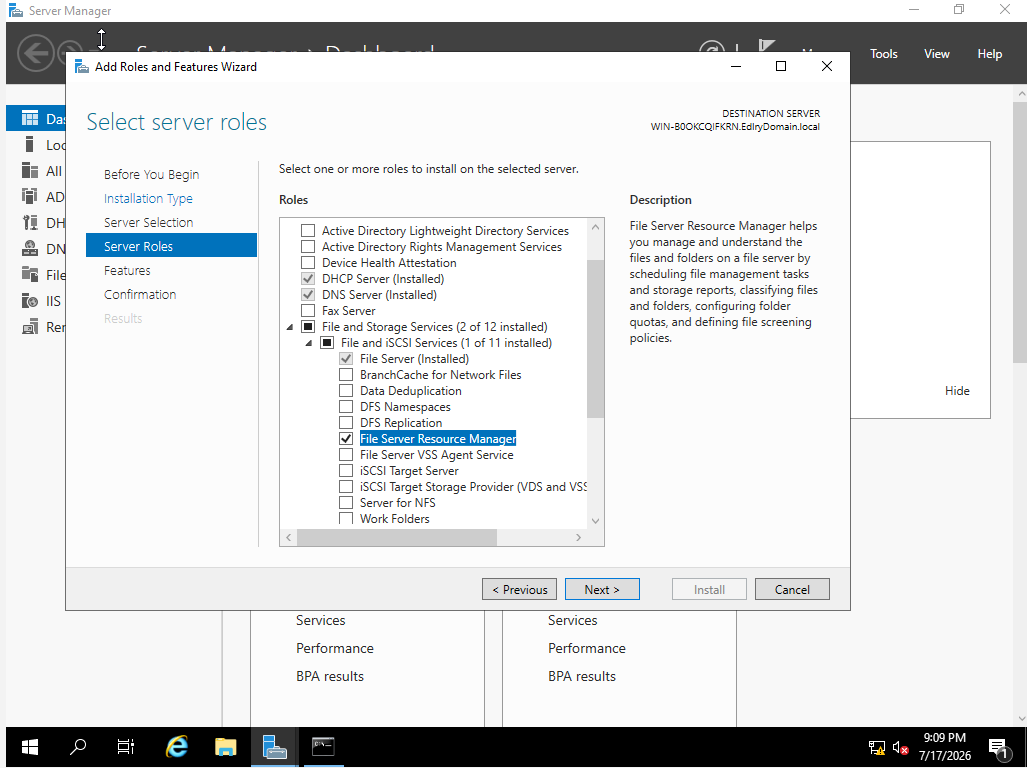Viewport: 1027px width, 768px height.
Task: Check Device Health Attestation role
Action: [x=308, y=263]
